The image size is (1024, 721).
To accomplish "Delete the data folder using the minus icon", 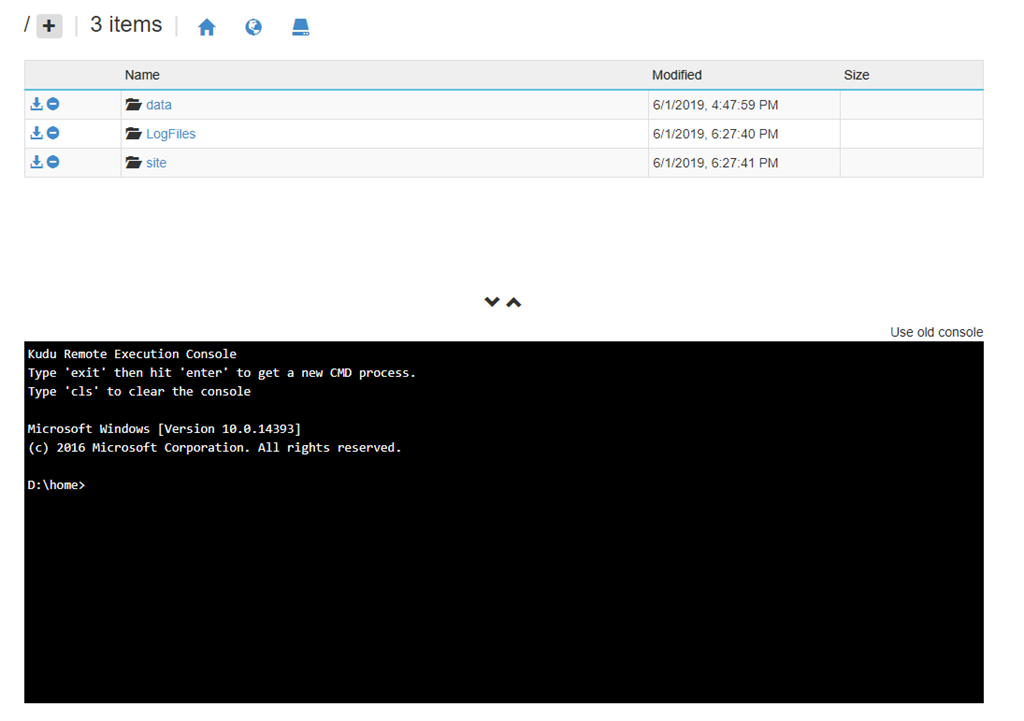I will (x=52, y=104).
